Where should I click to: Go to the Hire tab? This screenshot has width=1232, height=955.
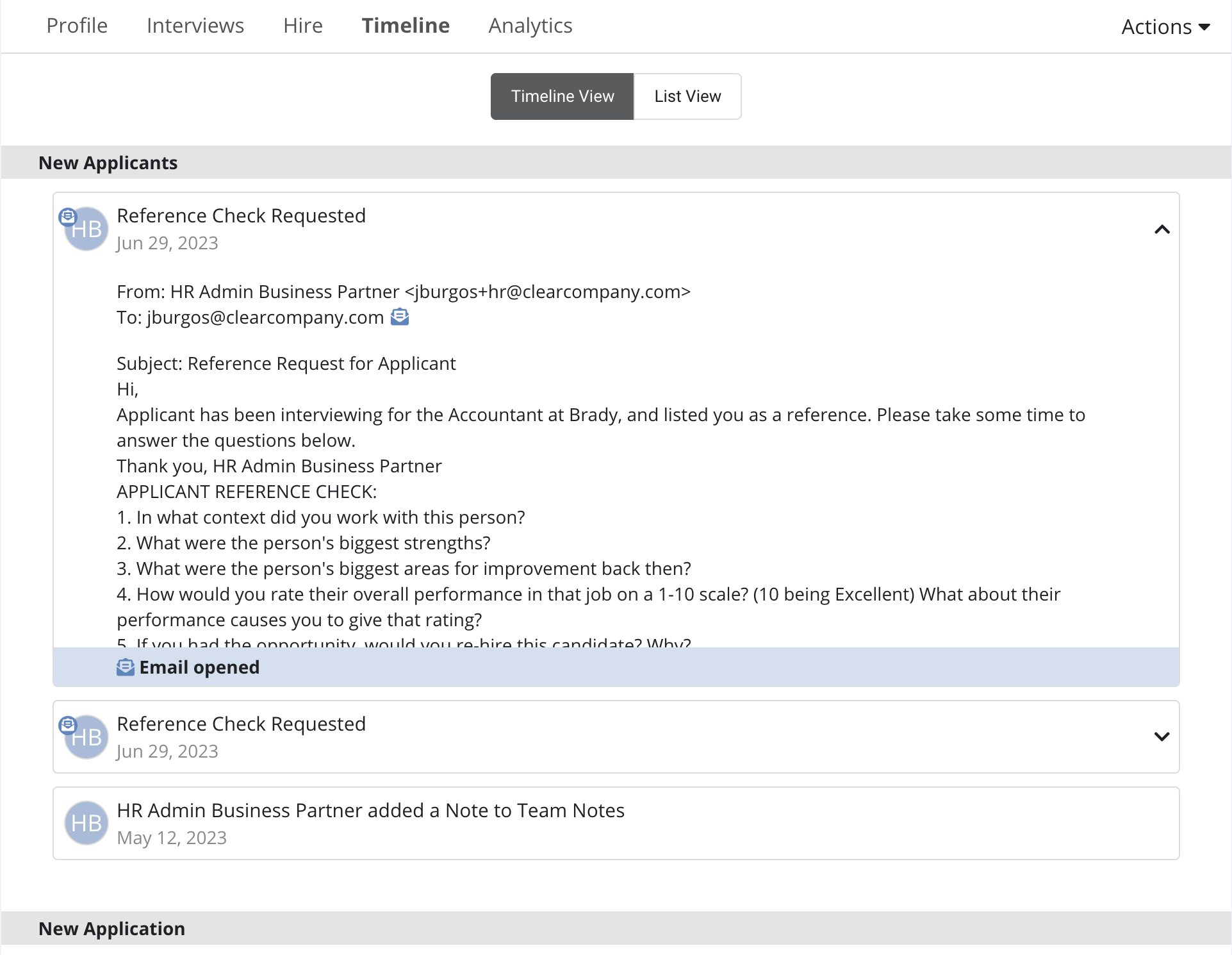(303, 26)
